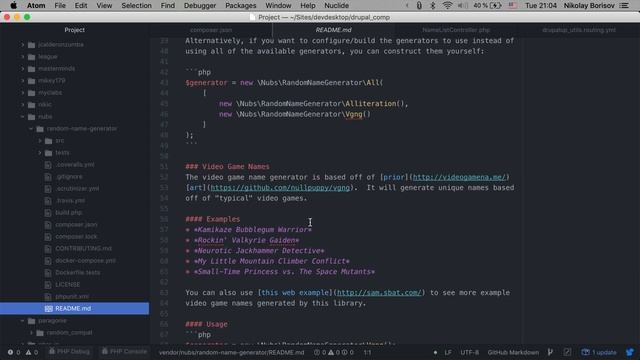Expand the mikey179 folder
The width and height of the screenshot is (640, 360).
click(23, 81)
